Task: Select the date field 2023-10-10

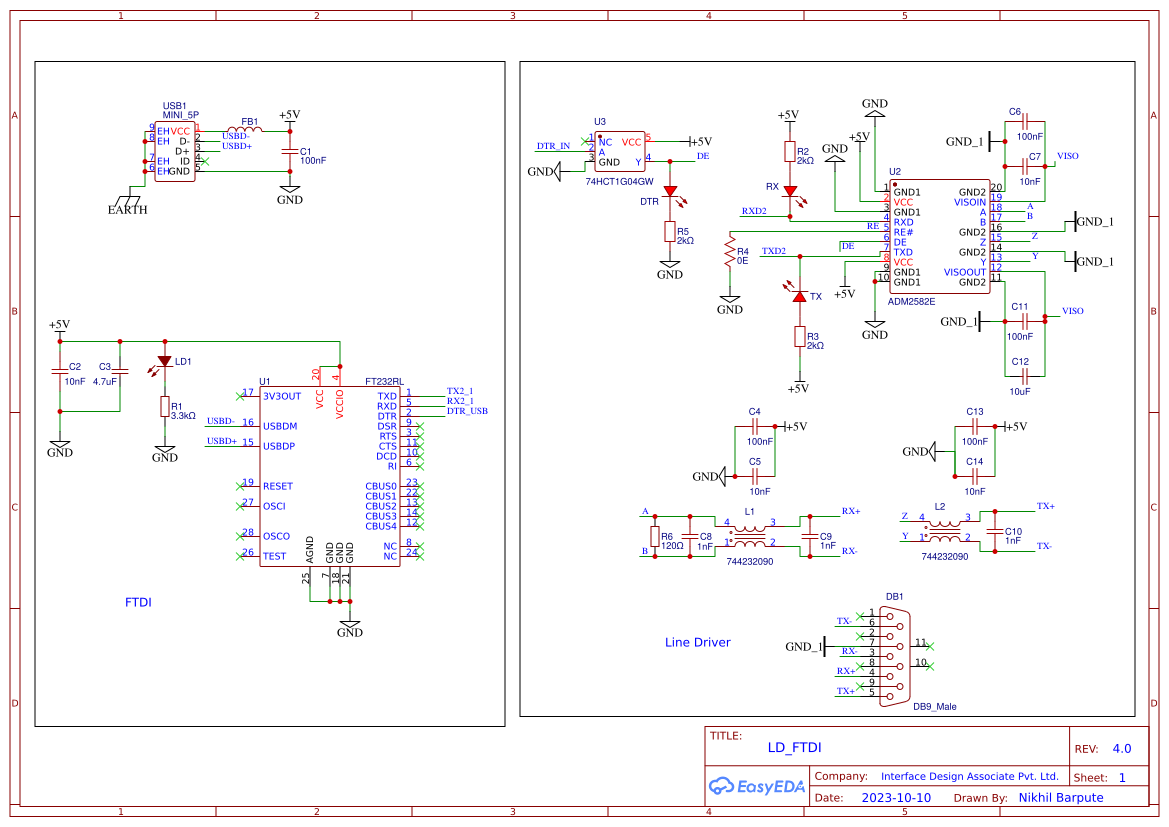Action: pos(896,797)
